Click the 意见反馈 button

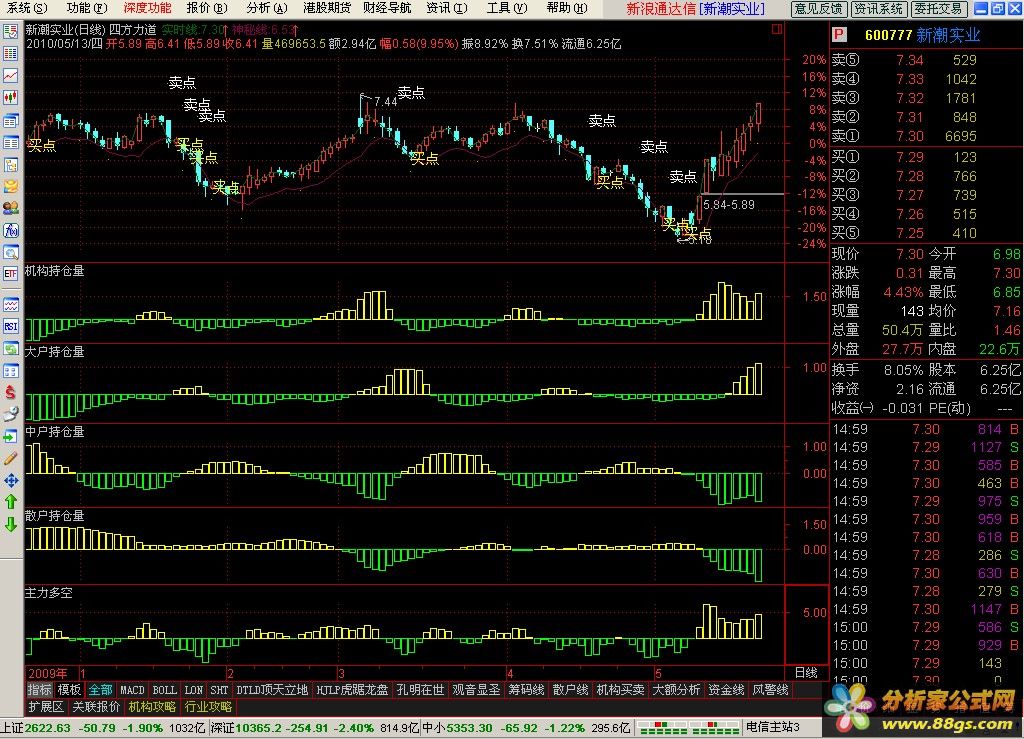[x=819, y=8]
